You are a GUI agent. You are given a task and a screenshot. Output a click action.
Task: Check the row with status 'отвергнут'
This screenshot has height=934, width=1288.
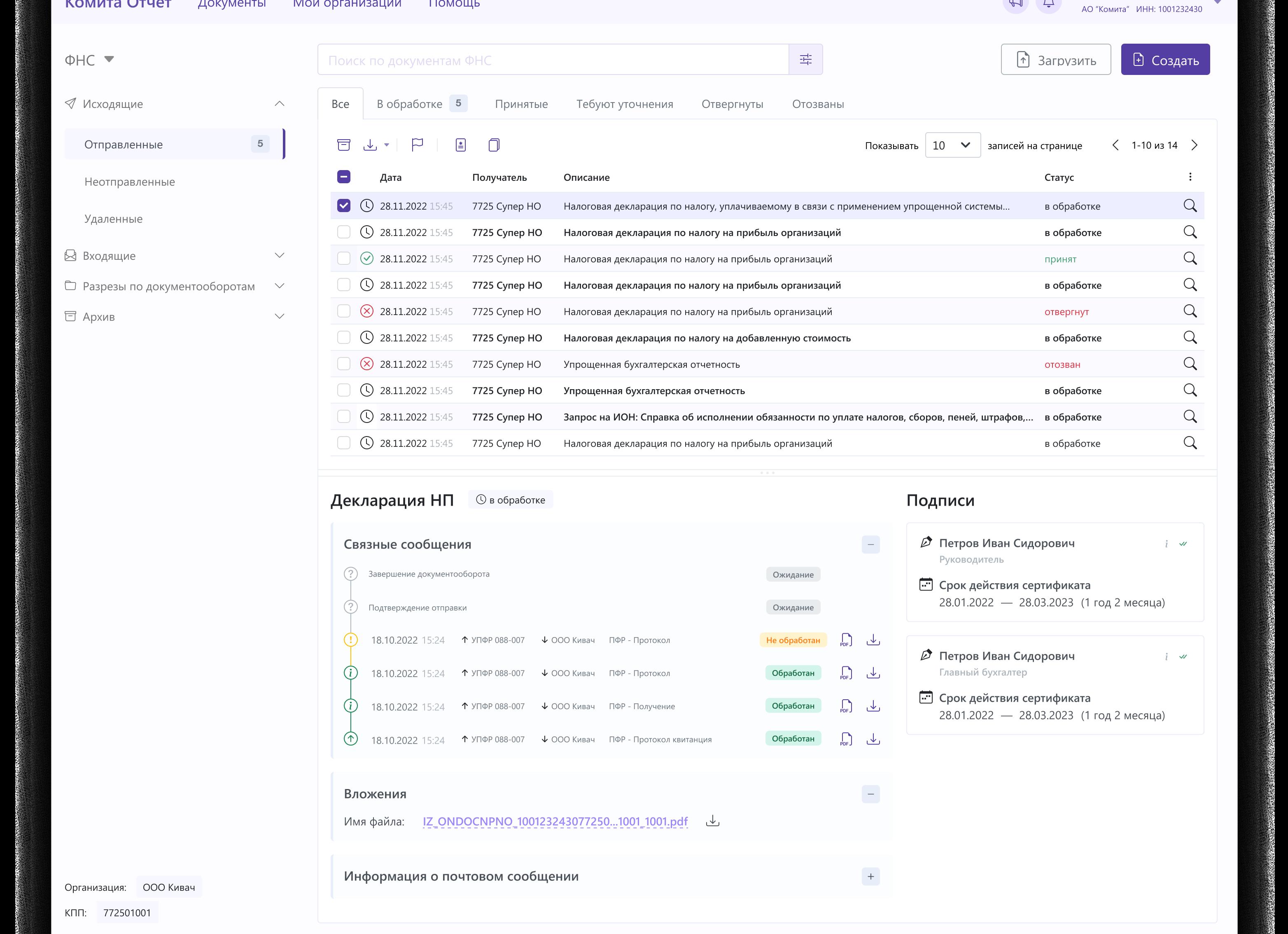tap(343, 311)
